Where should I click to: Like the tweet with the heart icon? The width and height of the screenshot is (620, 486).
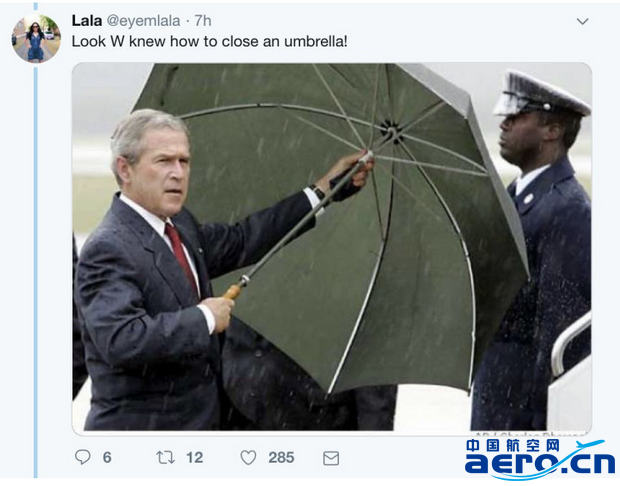pyautogui.click(x=248, y=458)
